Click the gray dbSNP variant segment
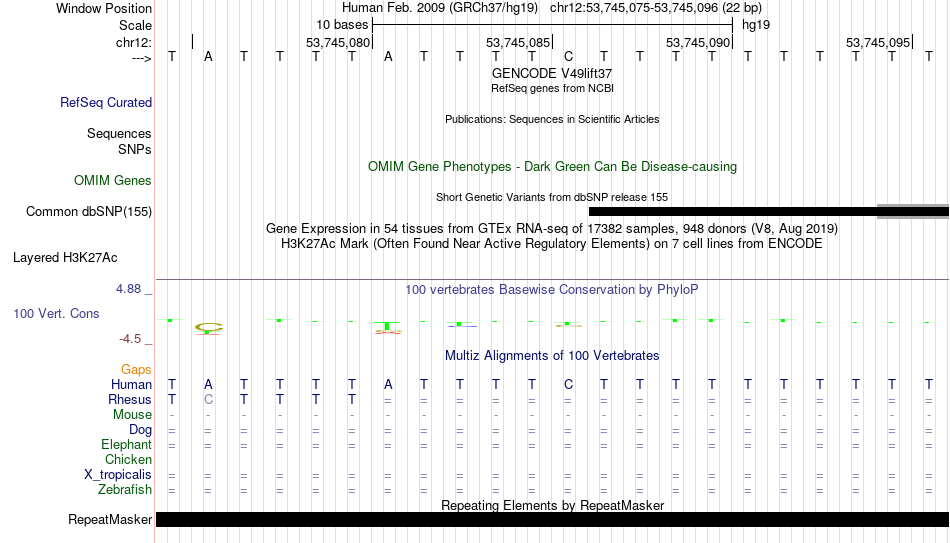Image resolution: width=950 pixels, height=543 pixels. coord(913,212)
